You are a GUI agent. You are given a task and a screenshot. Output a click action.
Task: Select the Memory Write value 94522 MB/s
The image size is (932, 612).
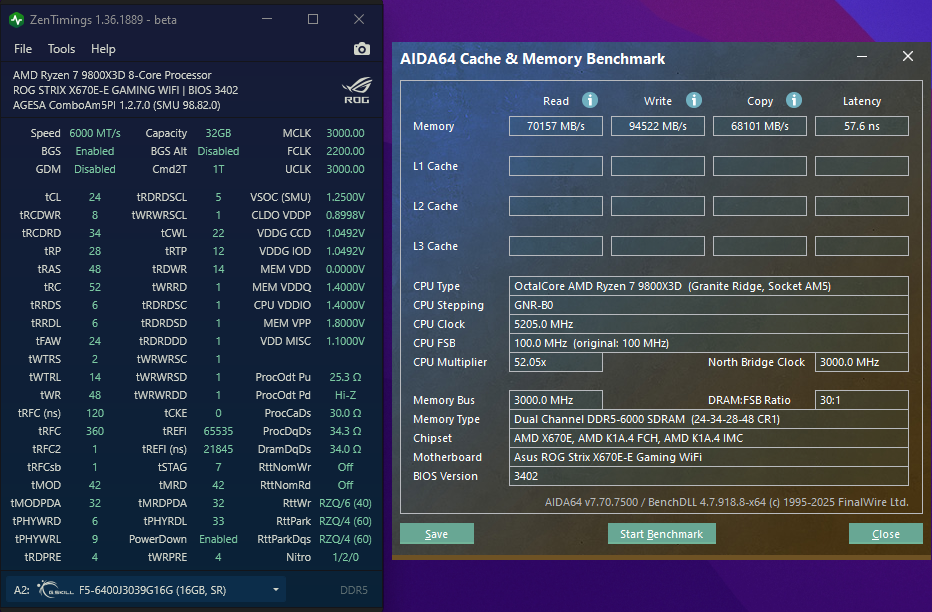[x=658, y=126]
